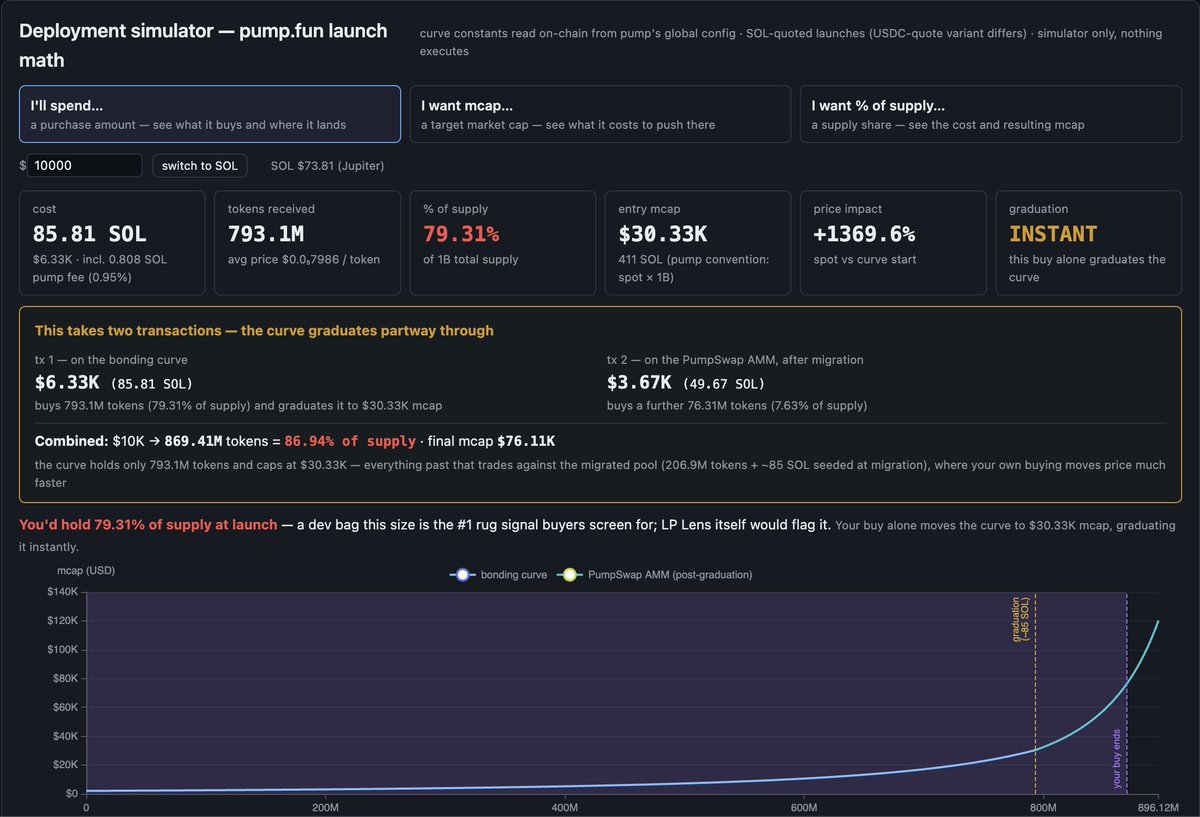
Task: Click "This takes two transactions" heading
Action: coord(264,330)
